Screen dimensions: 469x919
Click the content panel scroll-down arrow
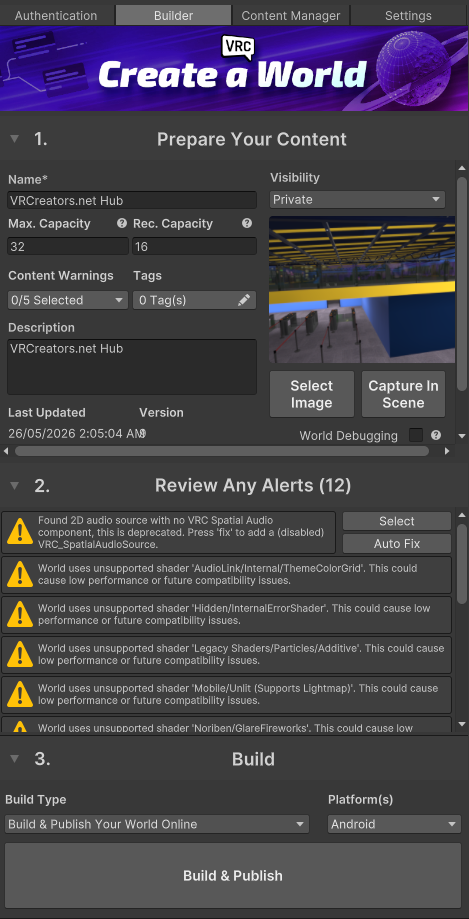point(462,436)
